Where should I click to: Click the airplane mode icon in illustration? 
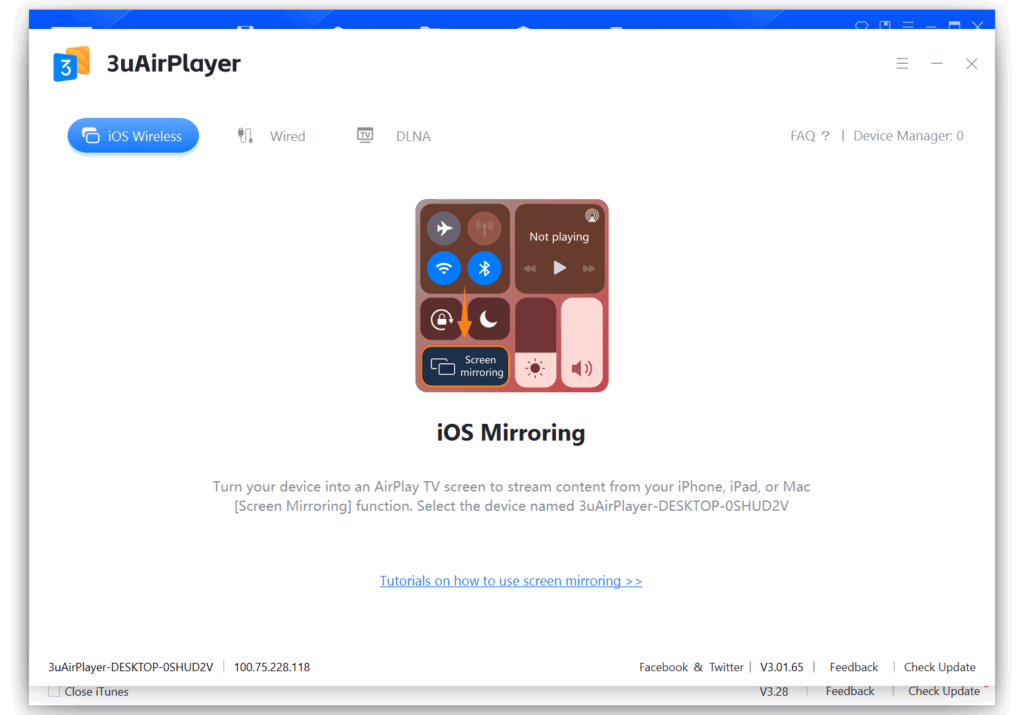pyautogui.click(x=444, y=229)
